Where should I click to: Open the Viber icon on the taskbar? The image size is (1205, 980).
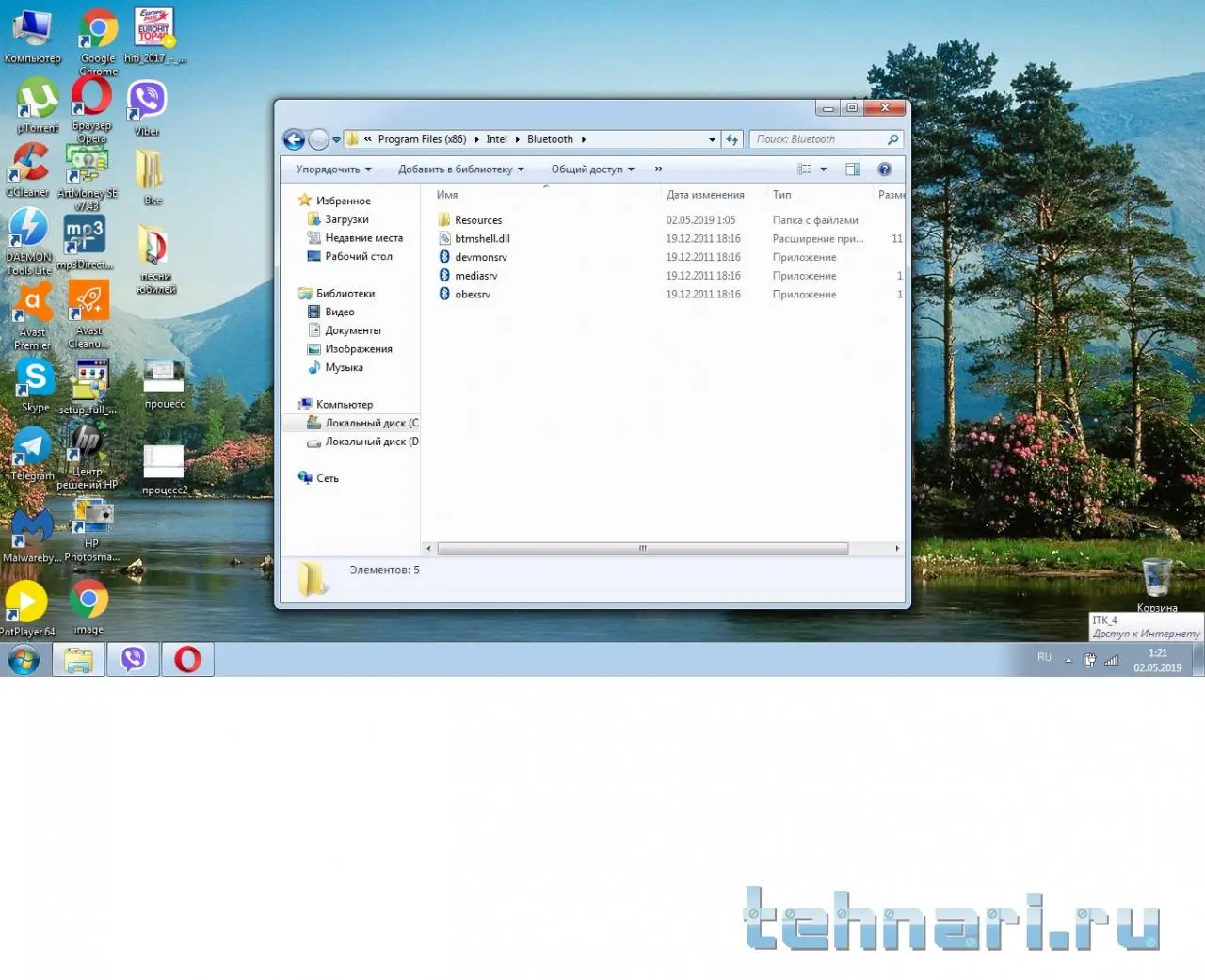(x=133, y=659)
